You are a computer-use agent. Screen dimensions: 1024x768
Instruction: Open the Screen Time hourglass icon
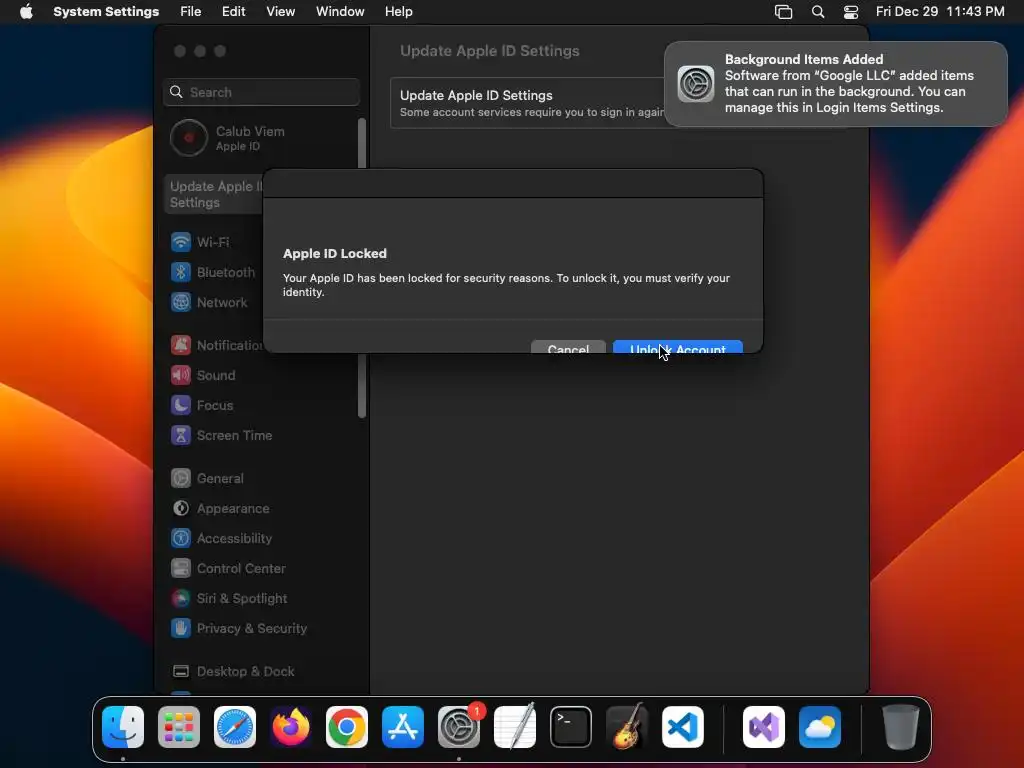[181, 435]
